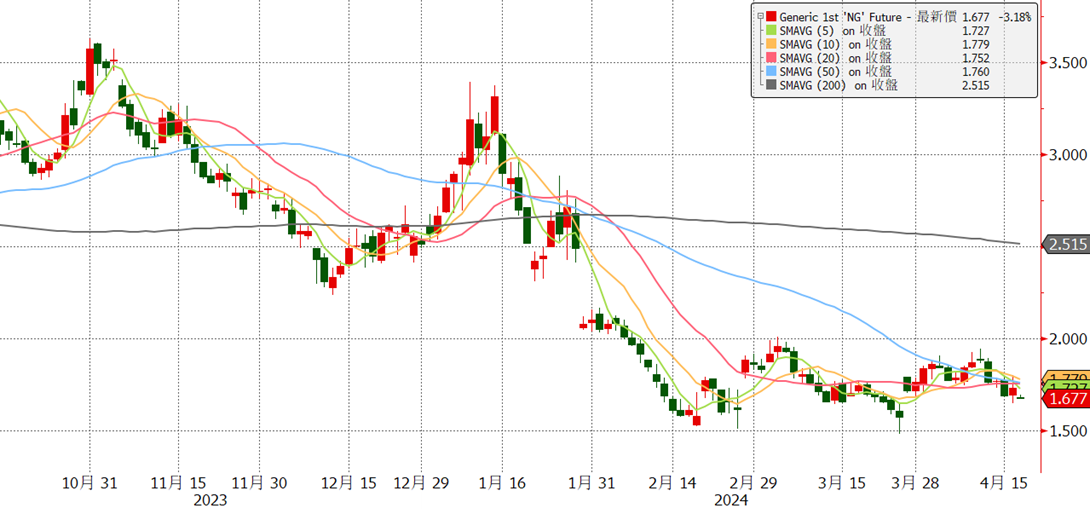Click the red 1.677 price tag on axis

point(1064,399)
